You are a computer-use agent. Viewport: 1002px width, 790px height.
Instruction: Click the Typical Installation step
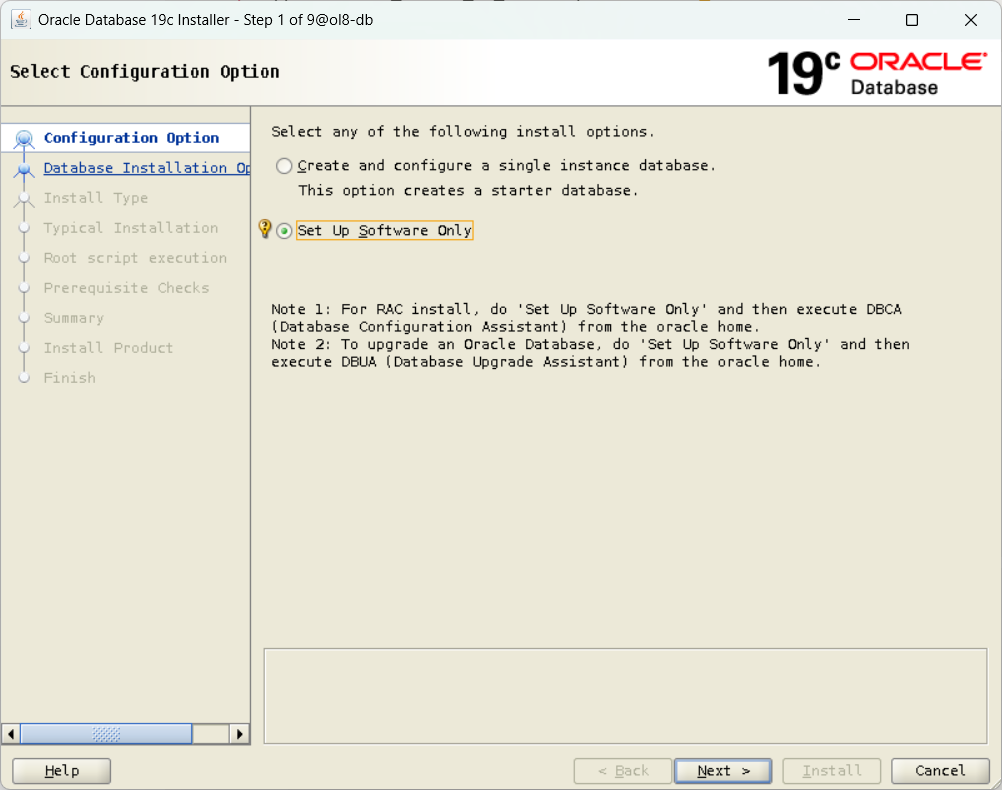coord(131,228)
